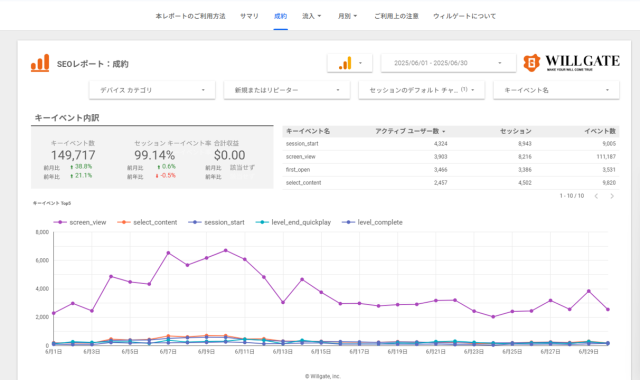This screenshot has height=380, width=640.
Task: Click the 38.8% month-over-month change
Action: (x=81, y=167)
